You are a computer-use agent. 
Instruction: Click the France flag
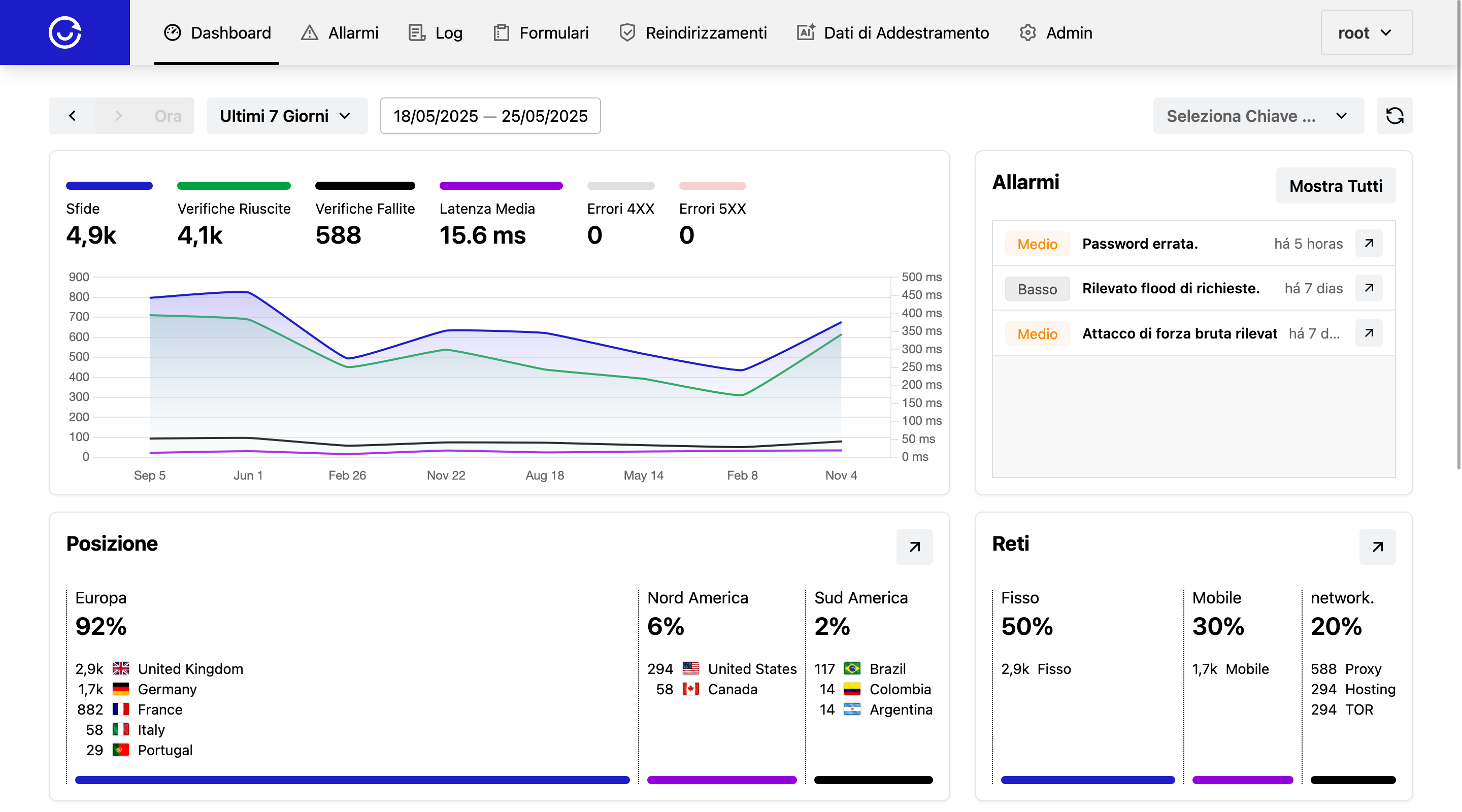tap(121, 709)
